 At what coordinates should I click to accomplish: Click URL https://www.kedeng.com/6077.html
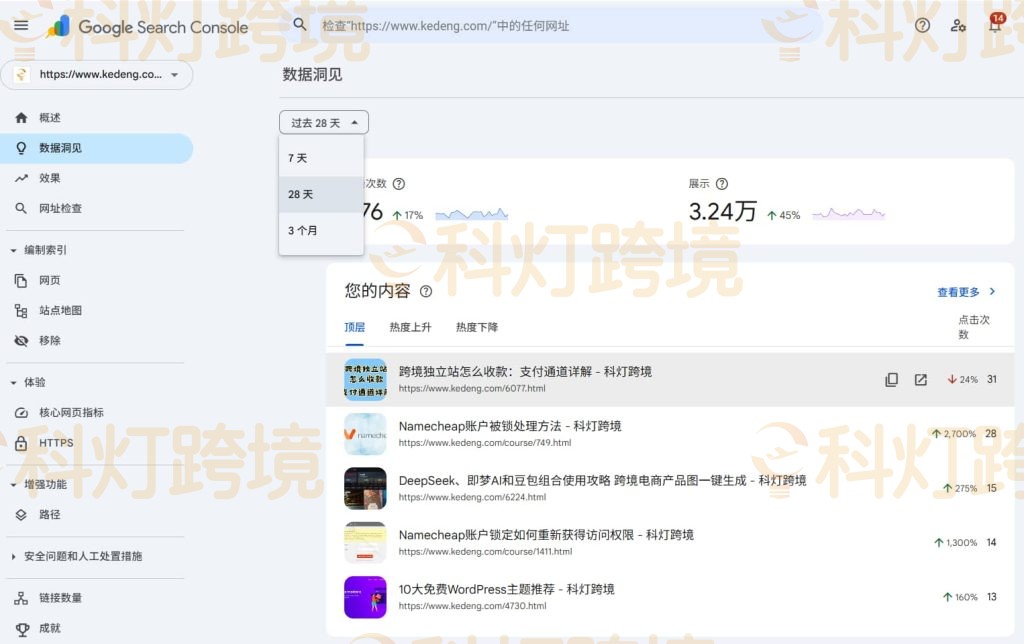pos(472,388)
